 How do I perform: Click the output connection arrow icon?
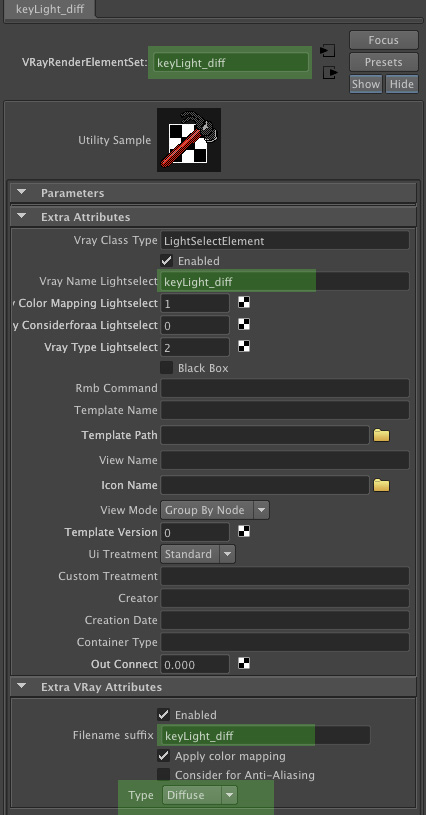coord(330,72)
